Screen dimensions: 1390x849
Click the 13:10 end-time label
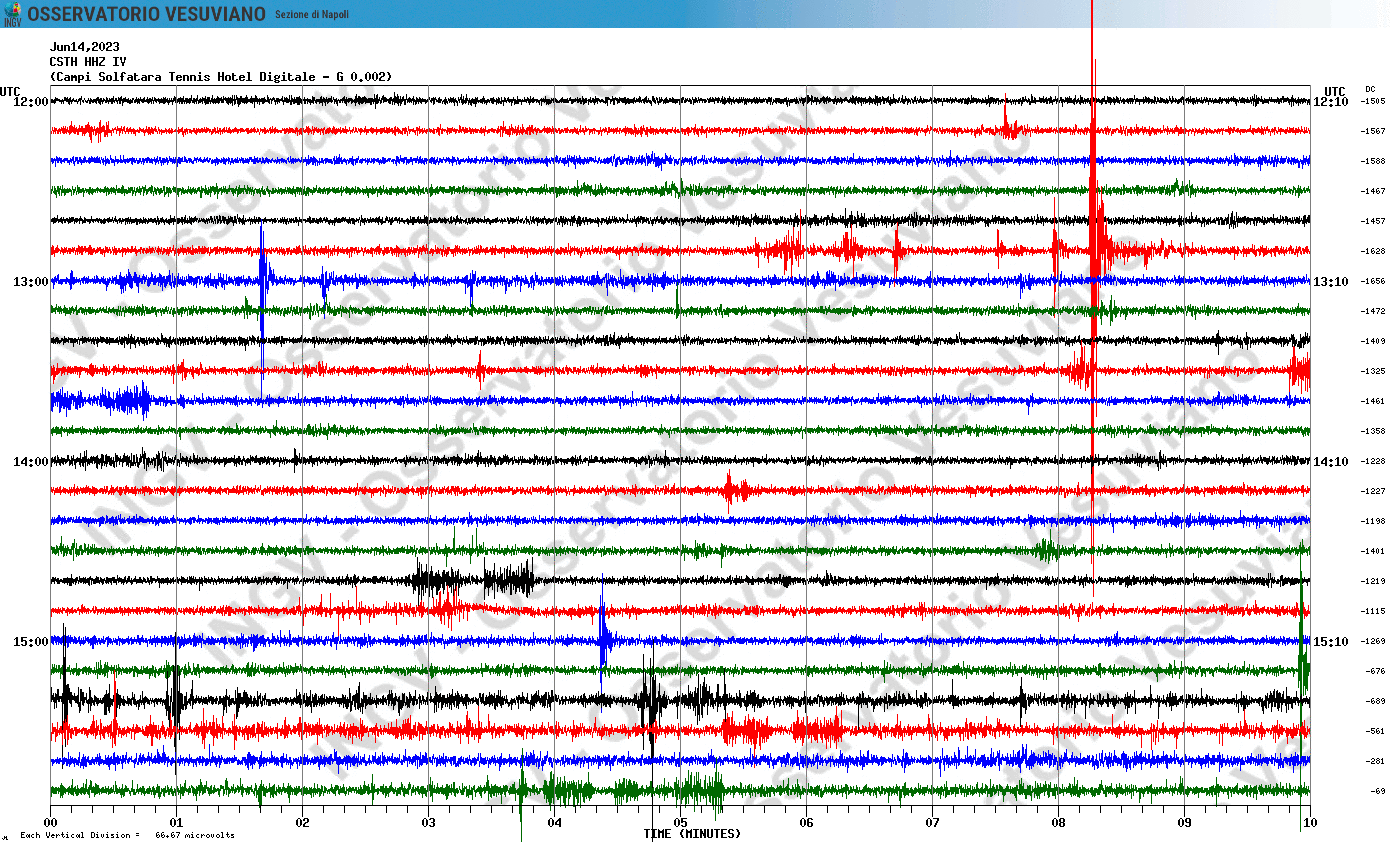click(x=1330, y=281)
